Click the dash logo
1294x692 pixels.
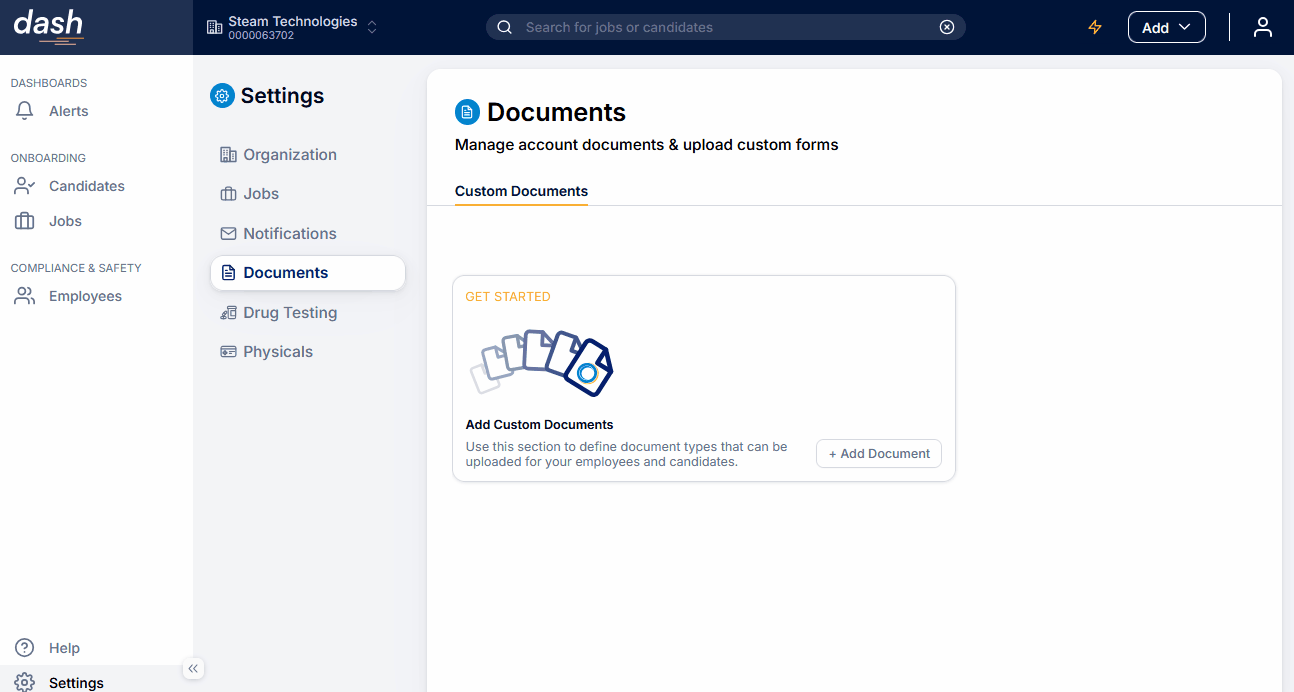point(47,26)
